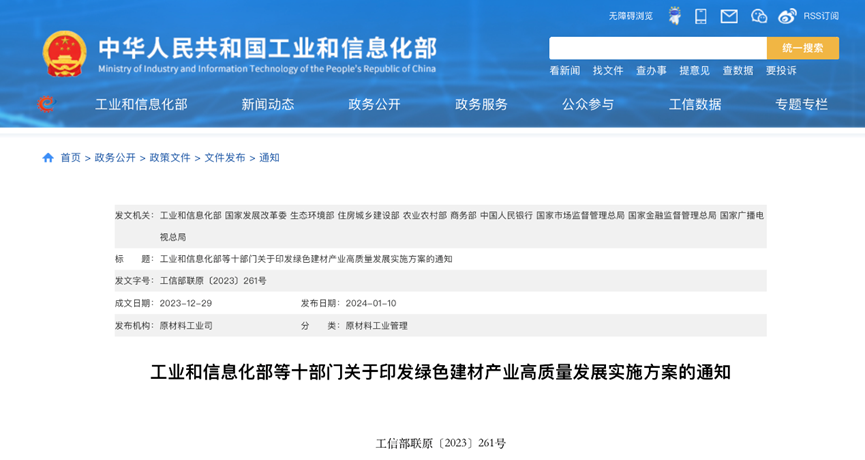Select 查数据 quick link
Screen dimensions: 865x460
(x=738, y=71)
